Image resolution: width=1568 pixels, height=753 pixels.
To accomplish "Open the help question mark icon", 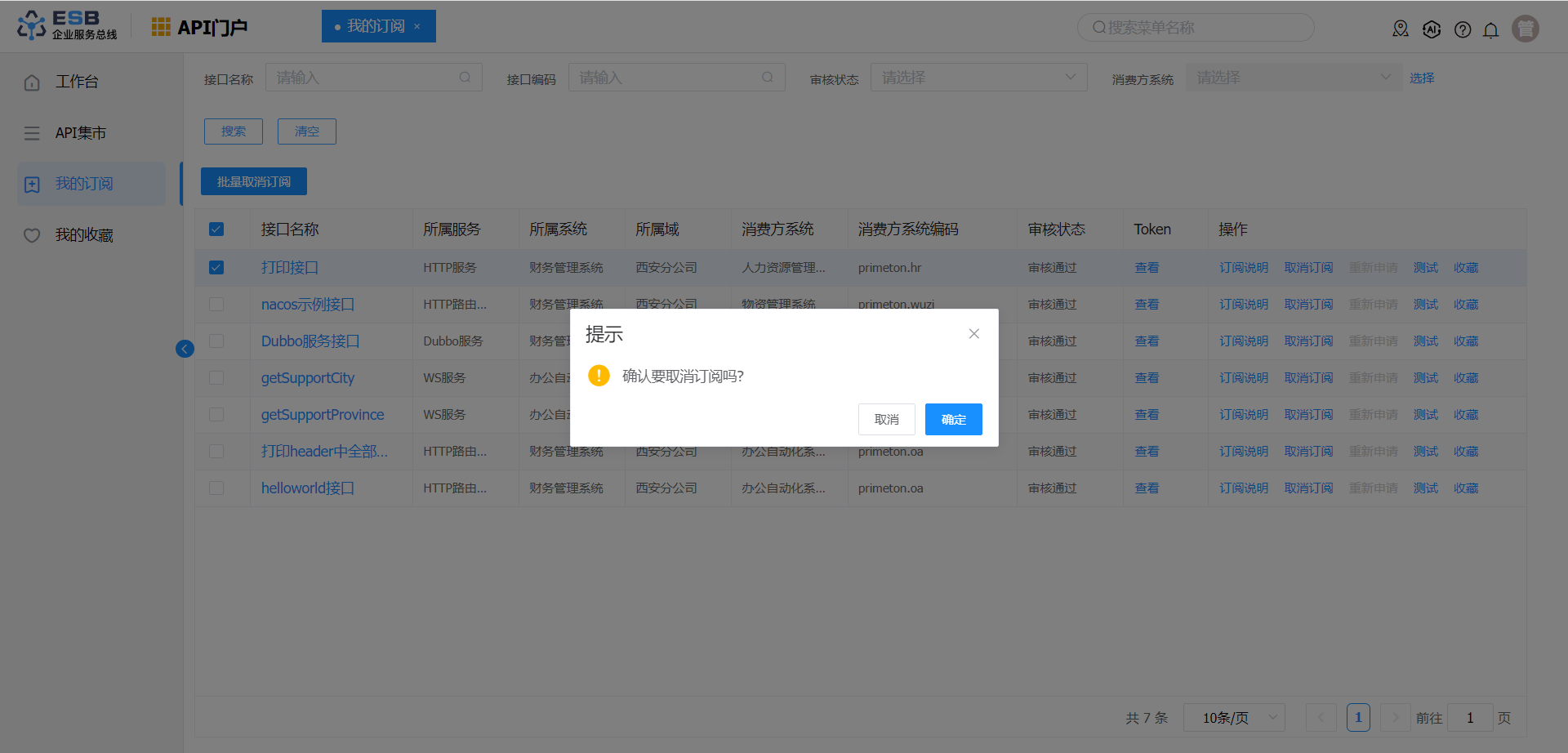I will click(x=1463, y=30).
